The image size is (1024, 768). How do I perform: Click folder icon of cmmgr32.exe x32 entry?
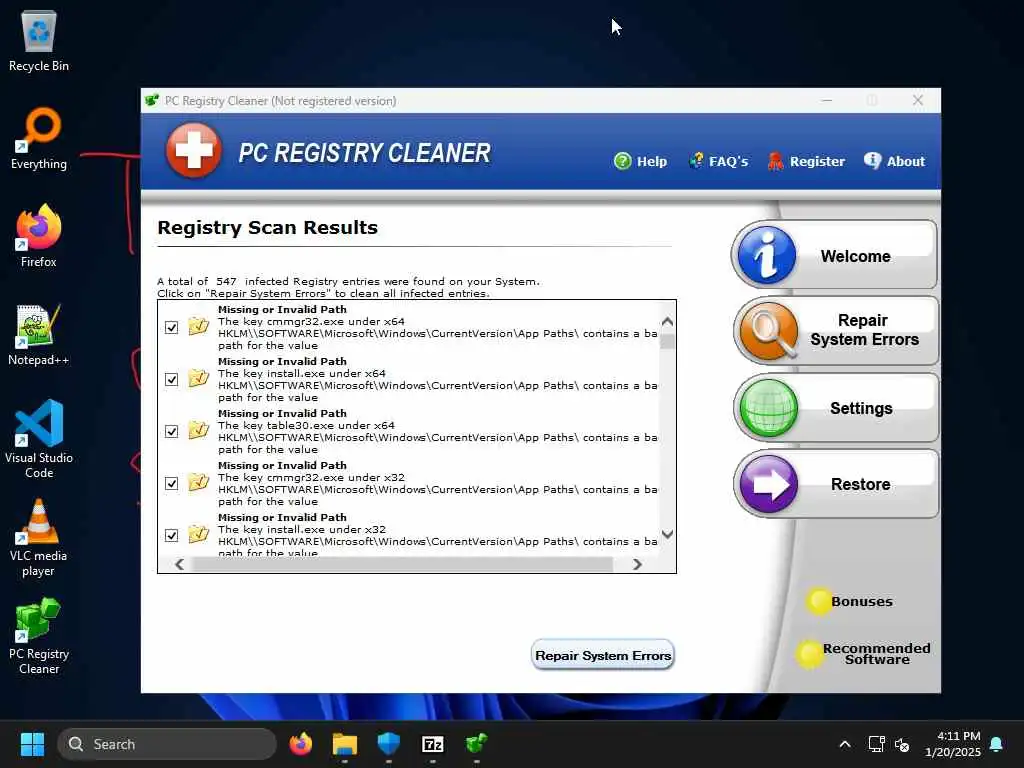199,482
